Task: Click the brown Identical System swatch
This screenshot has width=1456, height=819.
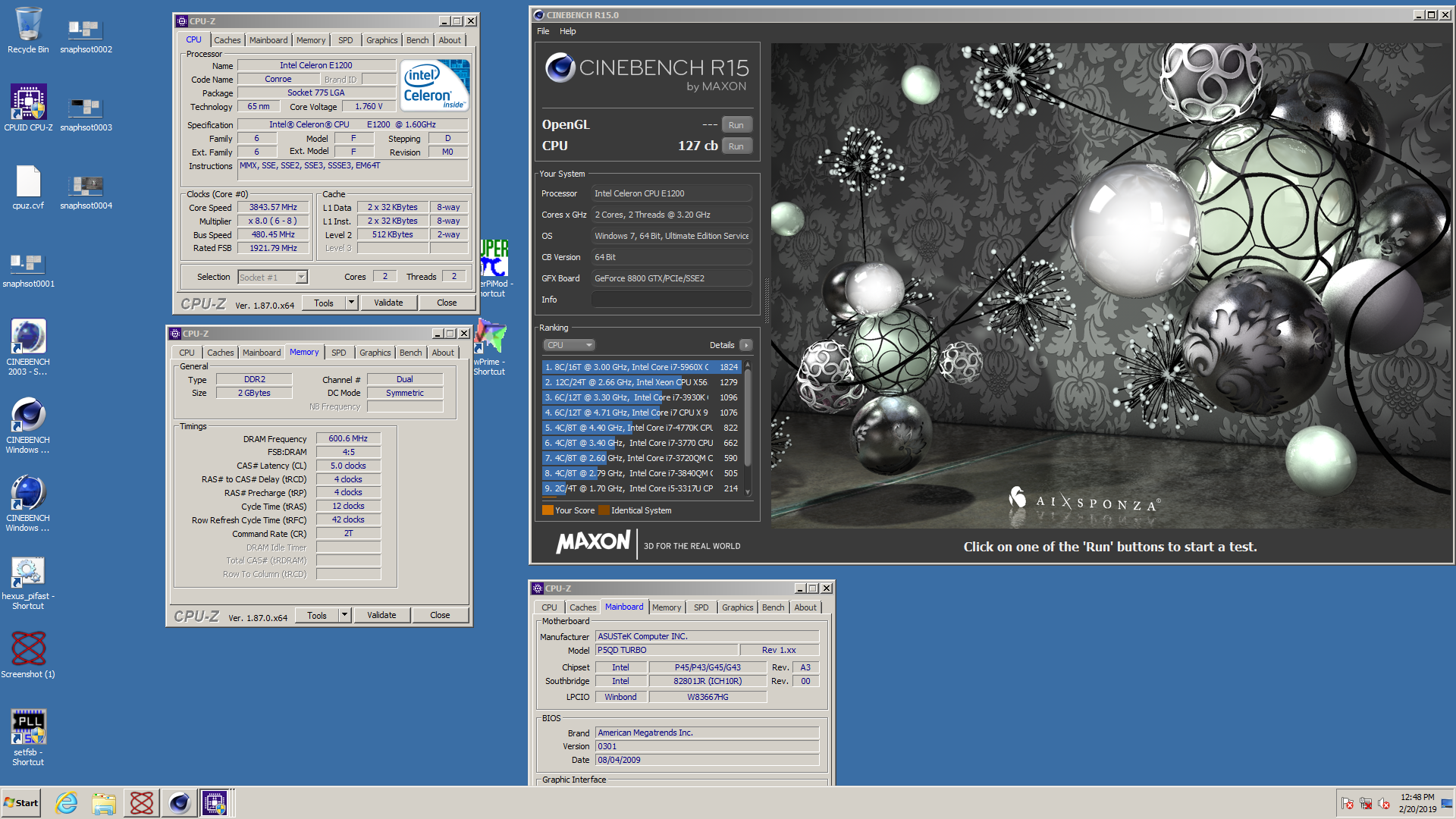Action: (604, 510)
